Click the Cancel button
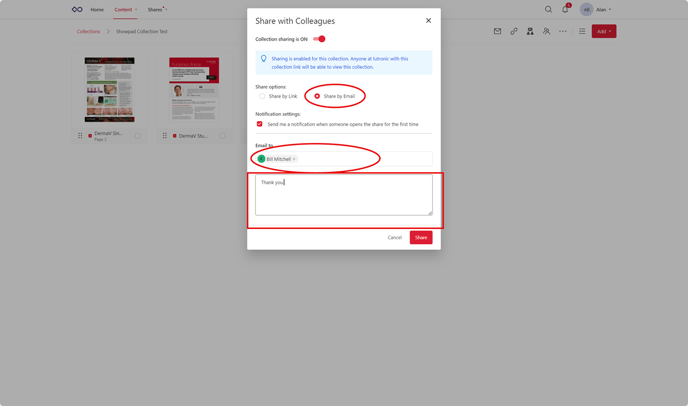 pos(394,237)
